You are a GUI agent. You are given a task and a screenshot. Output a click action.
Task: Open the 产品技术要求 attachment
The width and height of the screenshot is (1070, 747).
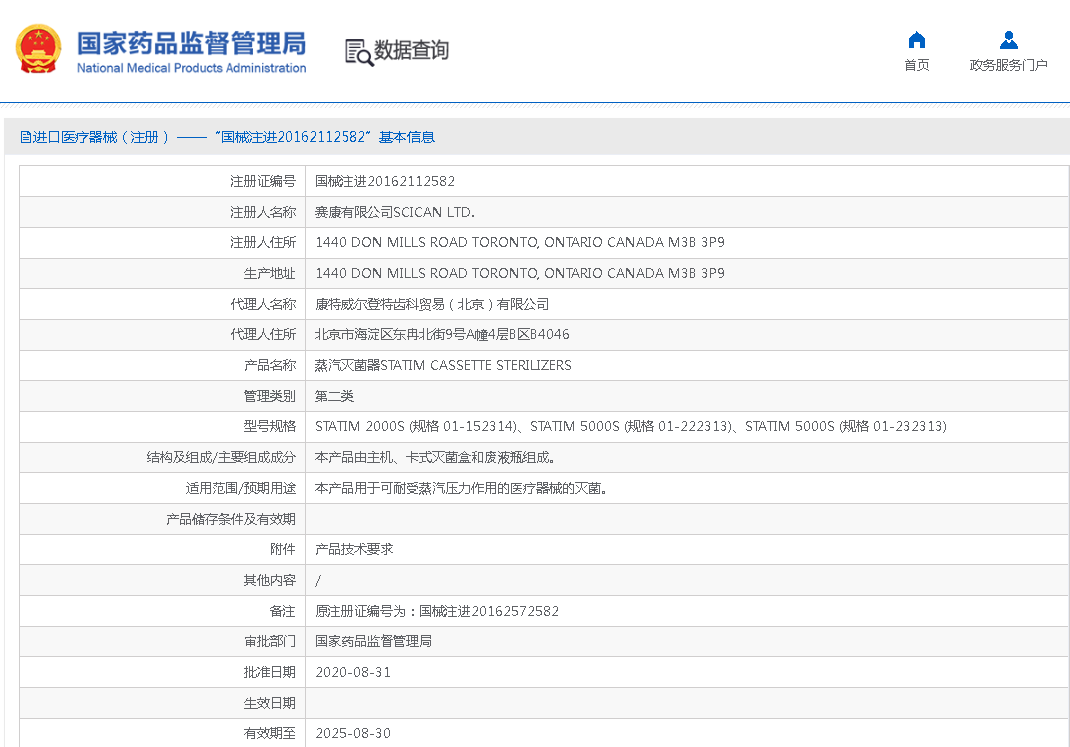tap(354, 549)
